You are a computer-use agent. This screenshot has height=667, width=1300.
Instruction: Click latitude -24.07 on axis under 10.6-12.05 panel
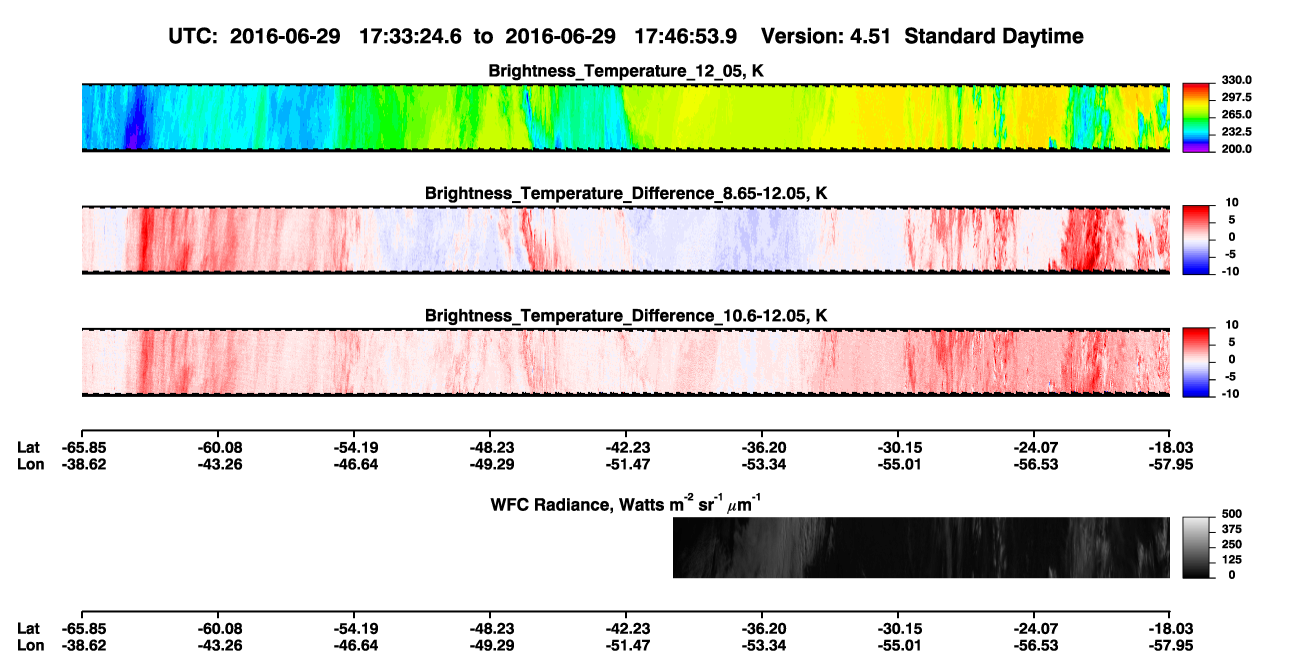coord(1034,447)
